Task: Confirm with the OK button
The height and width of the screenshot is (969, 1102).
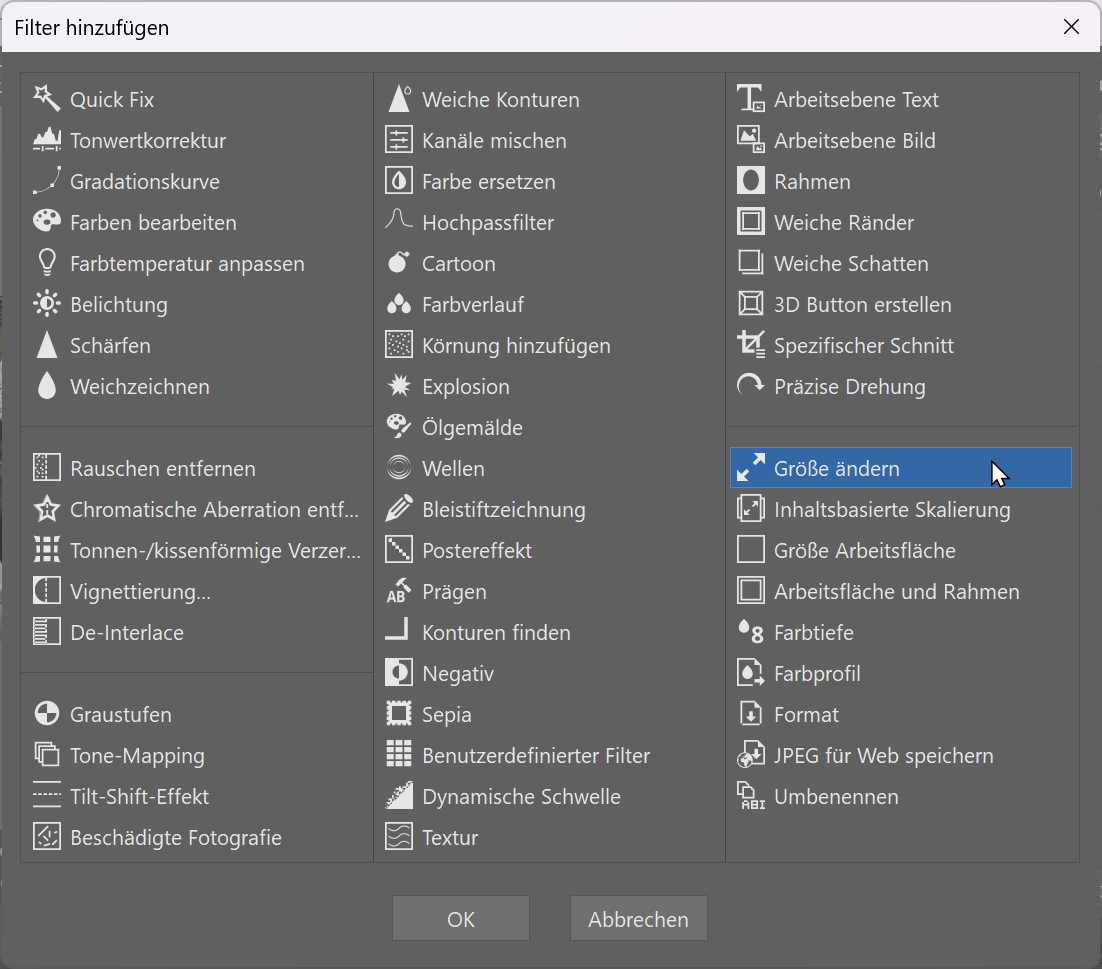Action: click(461, 919)
